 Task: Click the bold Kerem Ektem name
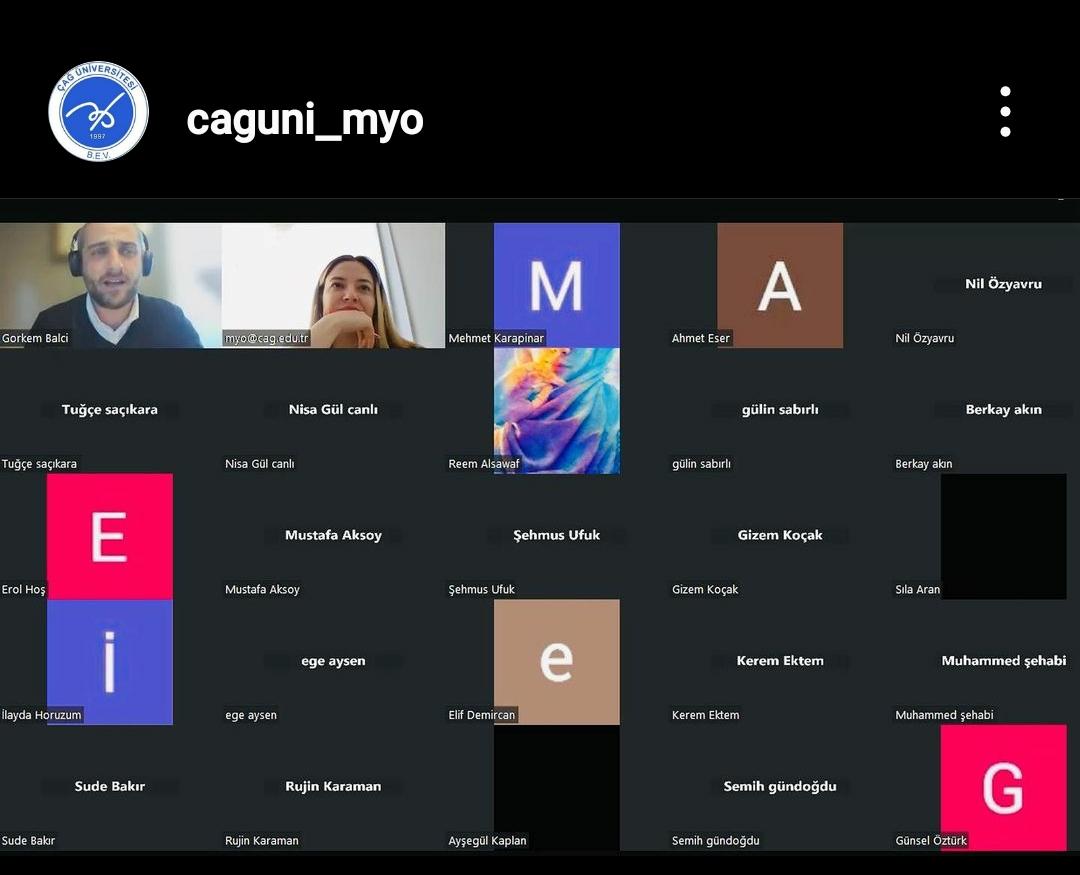780,661
